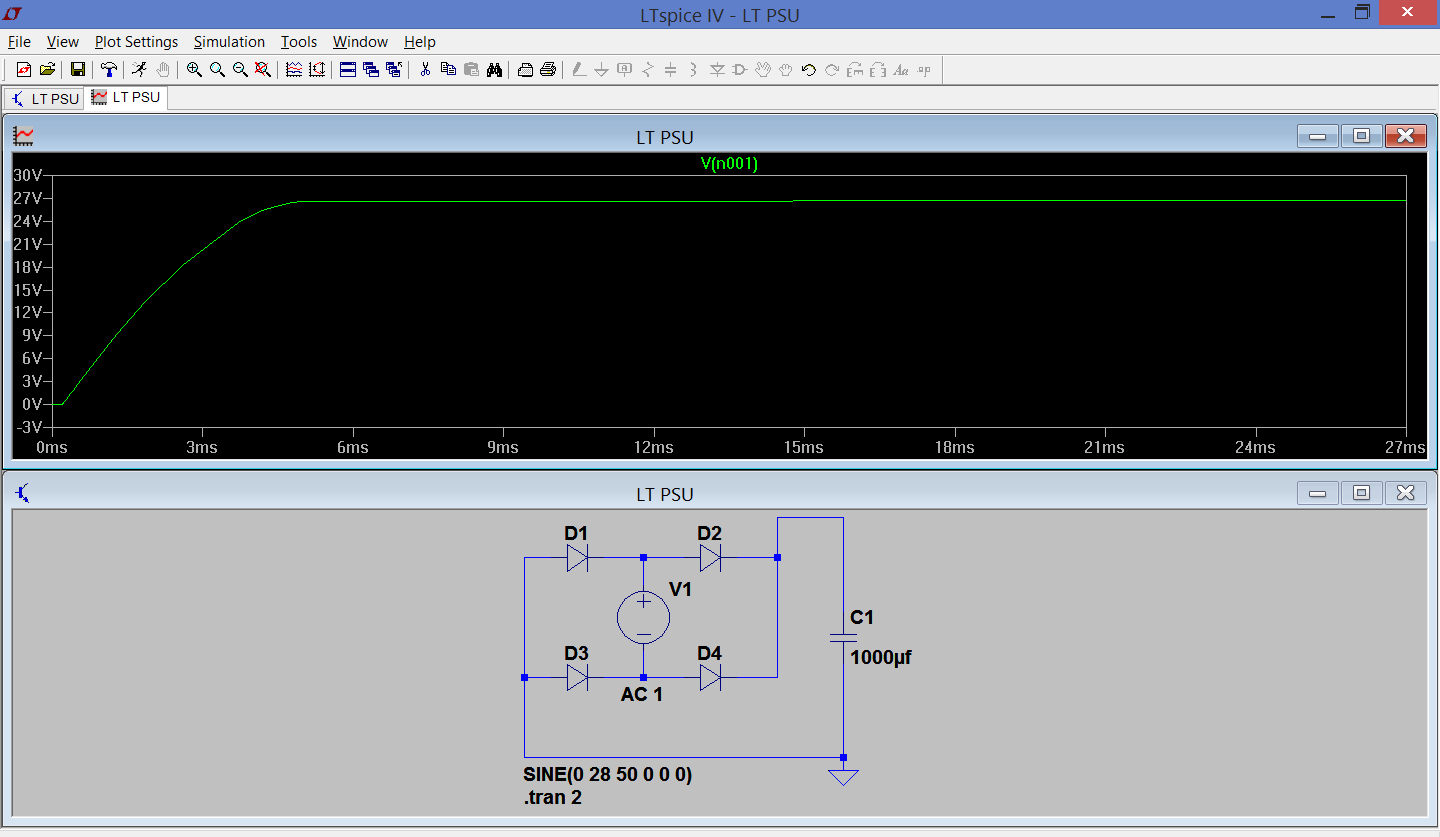Switch to the LT PSU schematic tab

(x=45, y=98)
